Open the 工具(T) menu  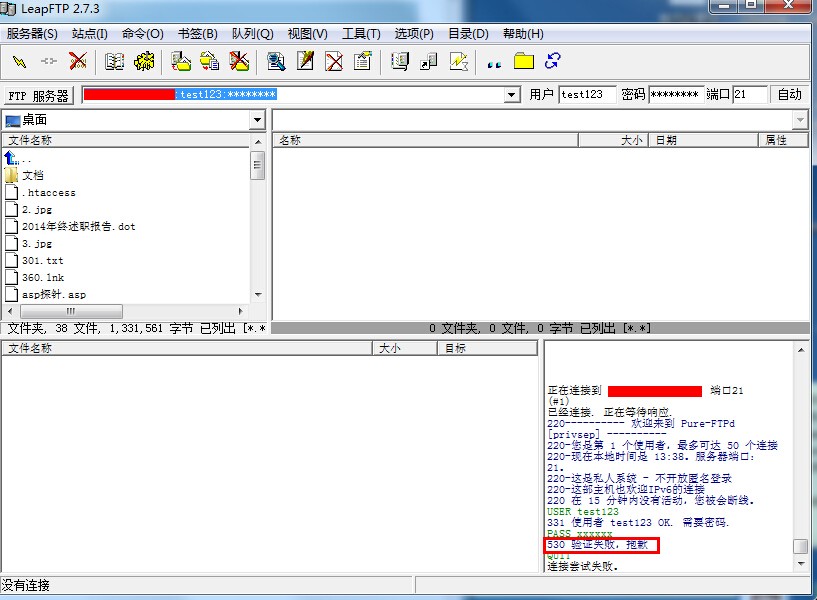[x=361, y=34]
